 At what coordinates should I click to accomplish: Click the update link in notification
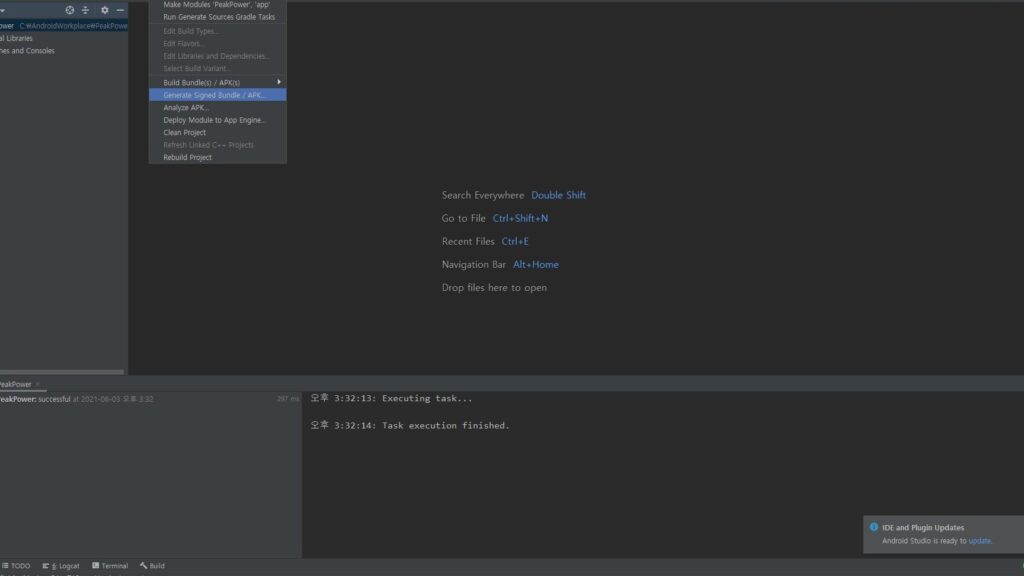979,541
